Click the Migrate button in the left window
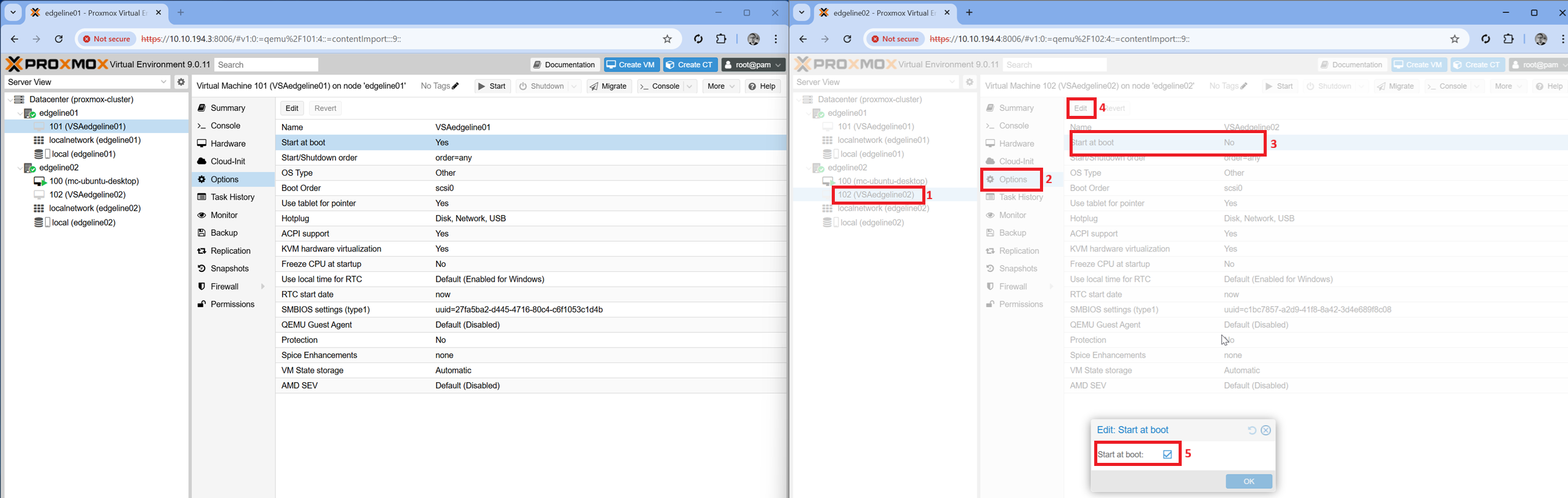The height and width of the screenshot is (498, 1568). (609, 86)
